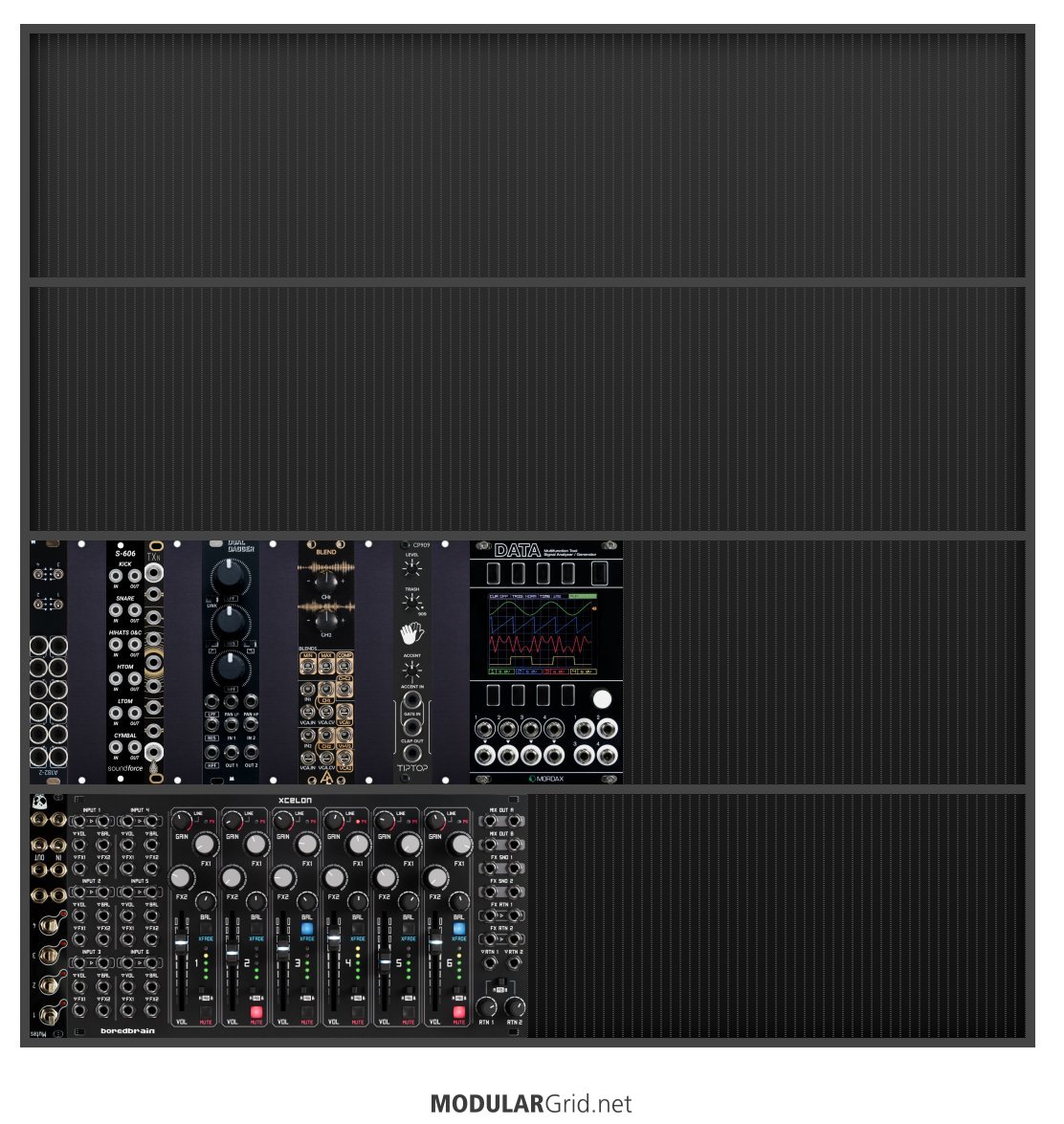Click the COMP jack on the Blend module
1064x1124 pixels.
pyautogui.click(x=344, y=666)
